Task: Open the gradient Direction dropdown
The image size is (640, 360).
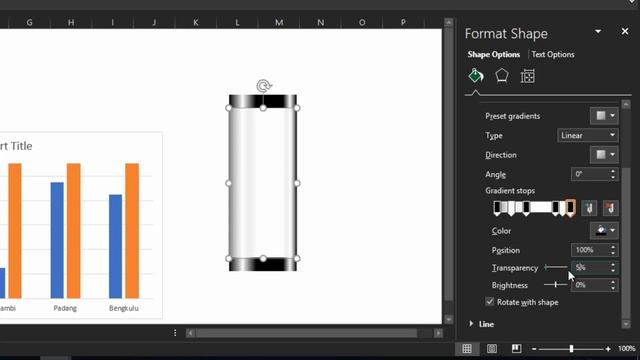Action: (604, 155)
